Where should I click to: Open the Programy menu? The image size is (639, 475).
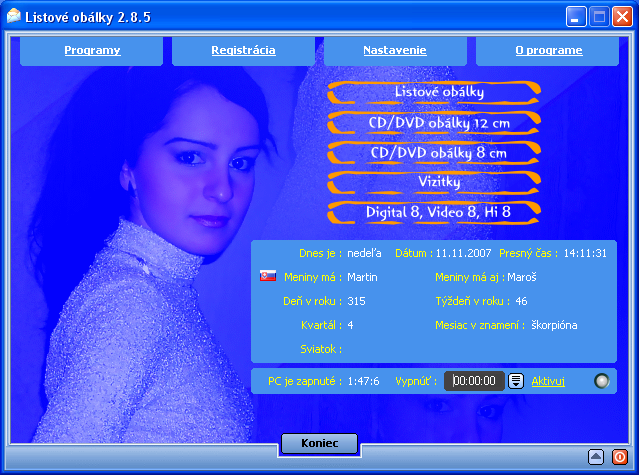coord(92,50)
